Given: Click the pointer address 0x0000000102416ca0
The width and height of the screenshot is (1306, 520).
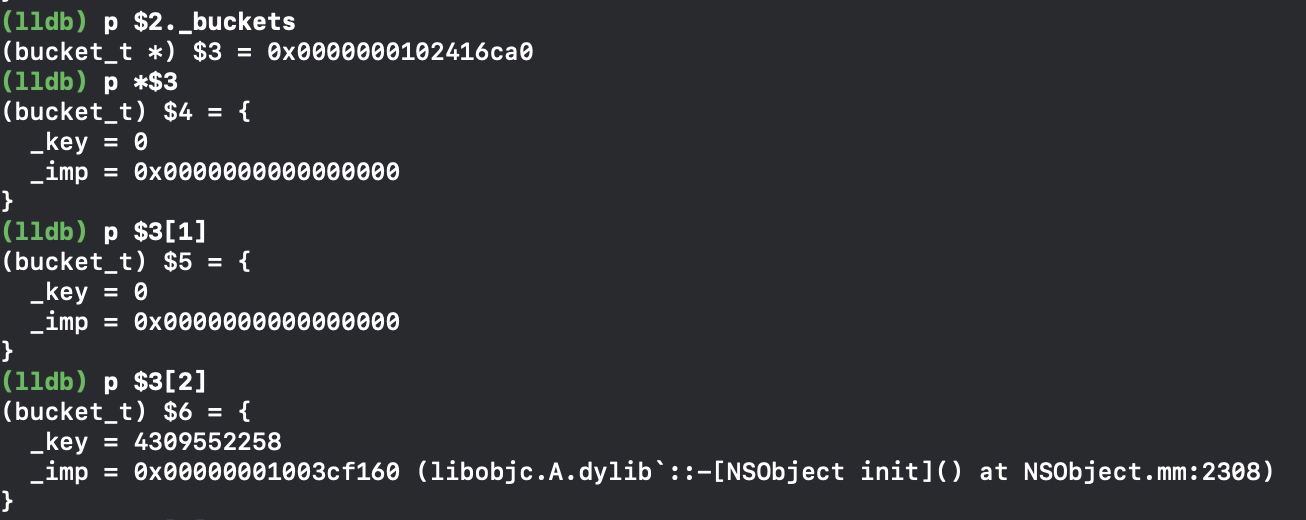Looking at the screenshot, I should point(400,51).
